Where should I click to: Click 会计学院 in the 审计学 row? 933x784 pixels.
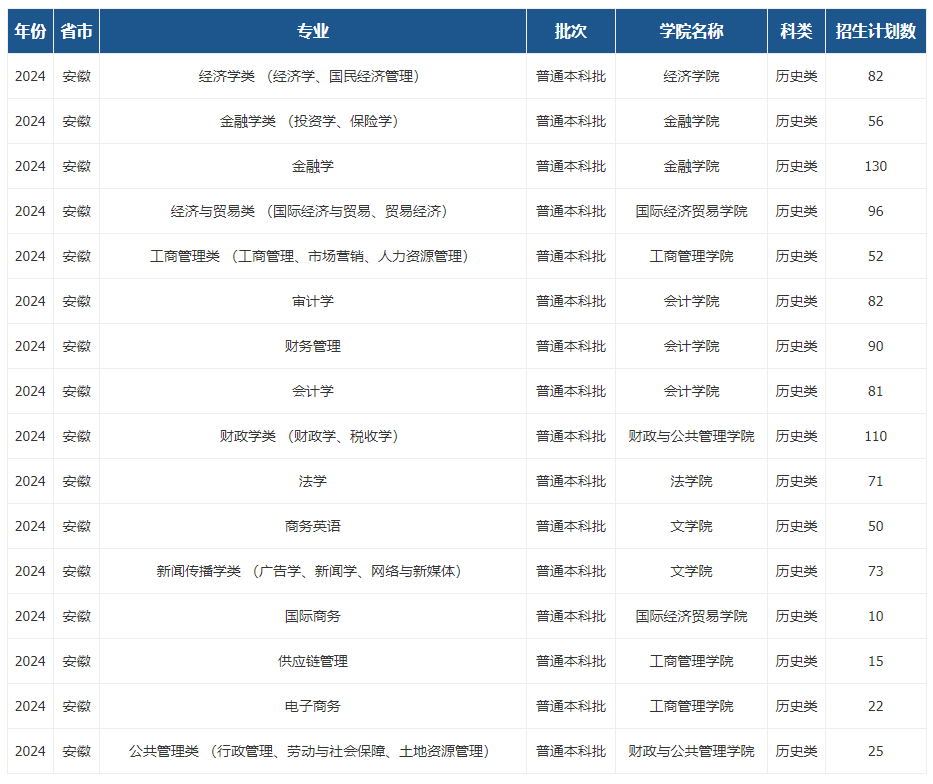[691, 302]
